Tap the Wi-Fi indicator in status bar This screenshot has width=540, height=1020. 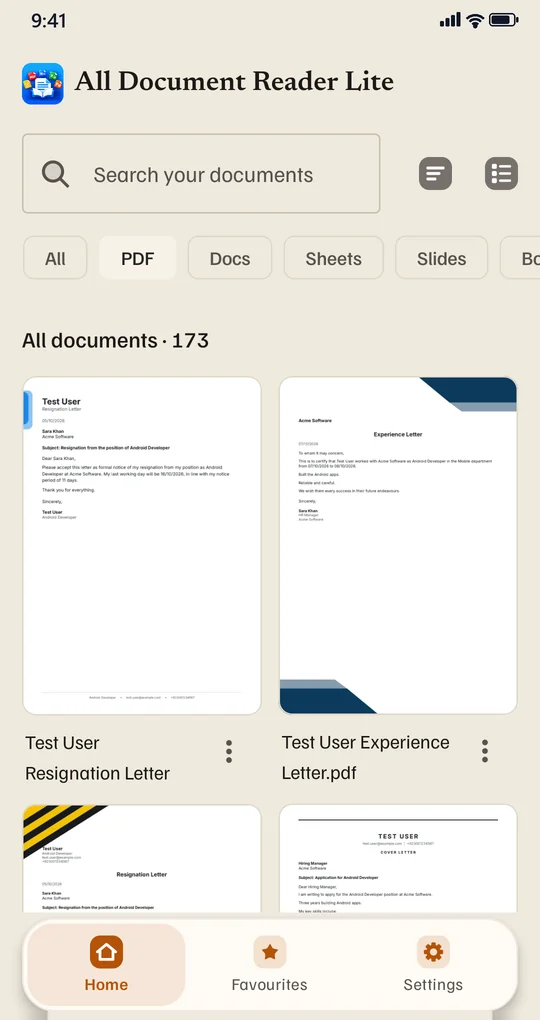tap(475, 21)
